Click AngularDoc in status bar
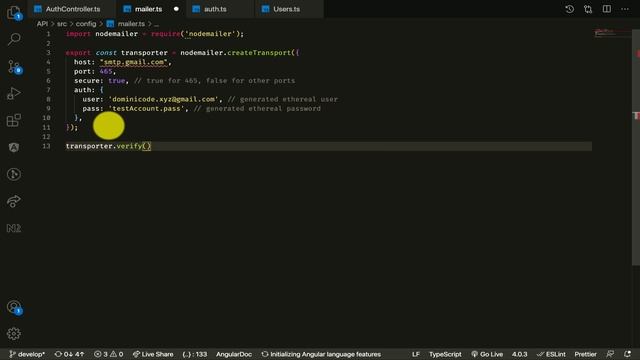The height and width of the screenshot is (360, 640). pos(234,354)
